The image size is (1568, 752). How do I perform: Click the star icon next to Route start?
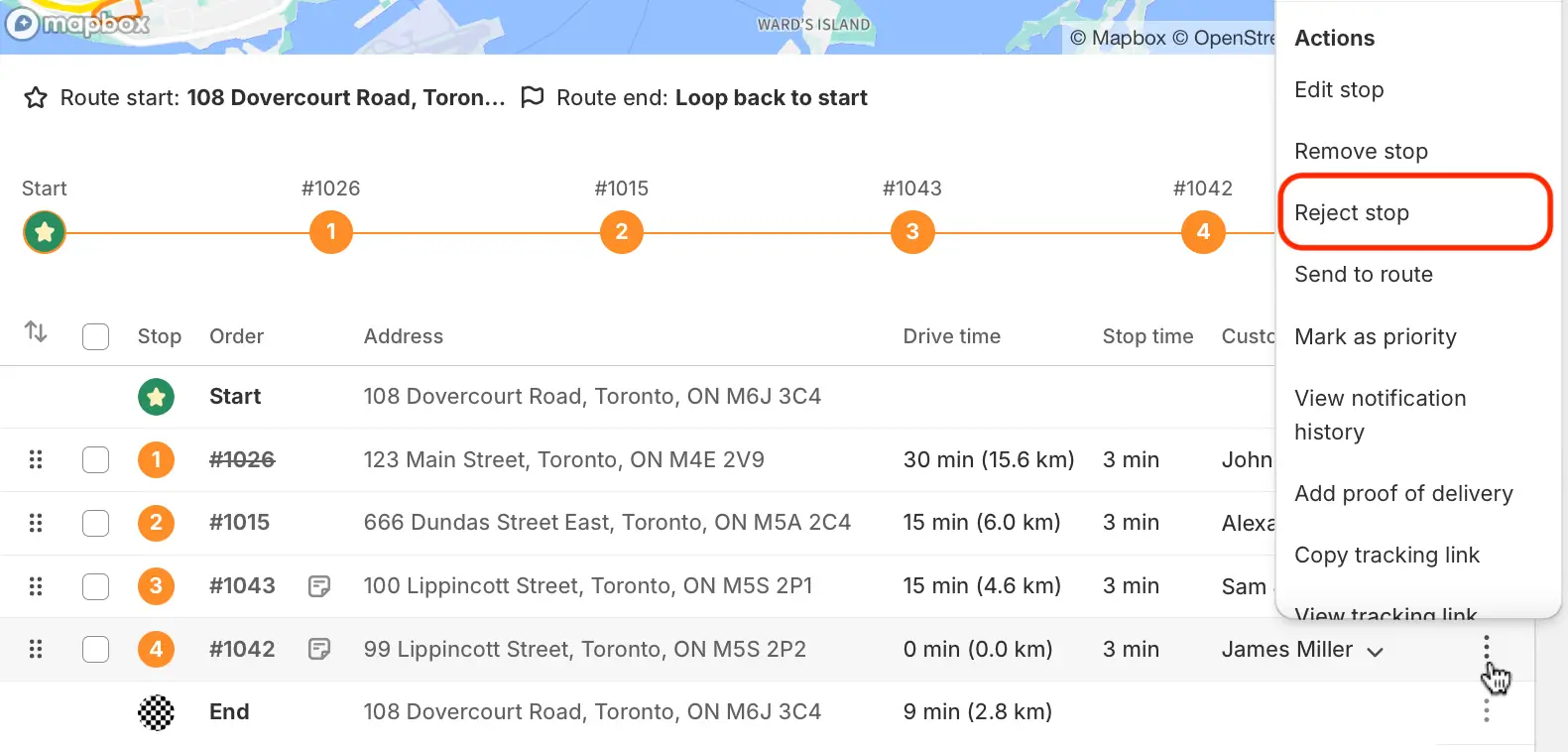(x=36, y=97)
